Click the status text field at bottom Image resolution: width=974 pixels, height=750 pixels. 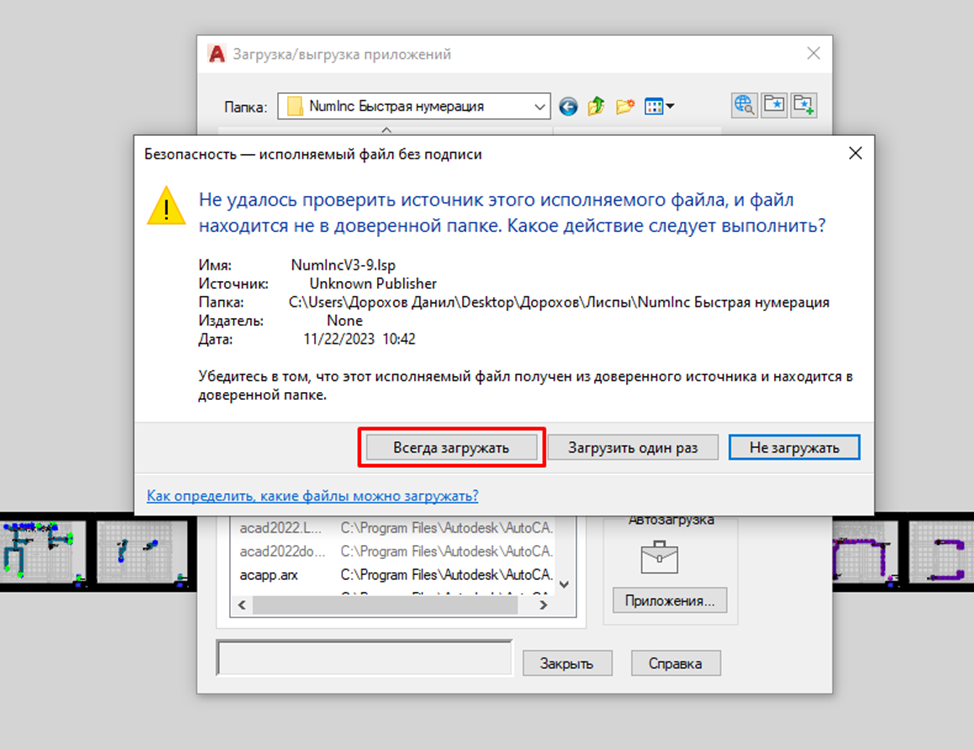tap(365, 657)
